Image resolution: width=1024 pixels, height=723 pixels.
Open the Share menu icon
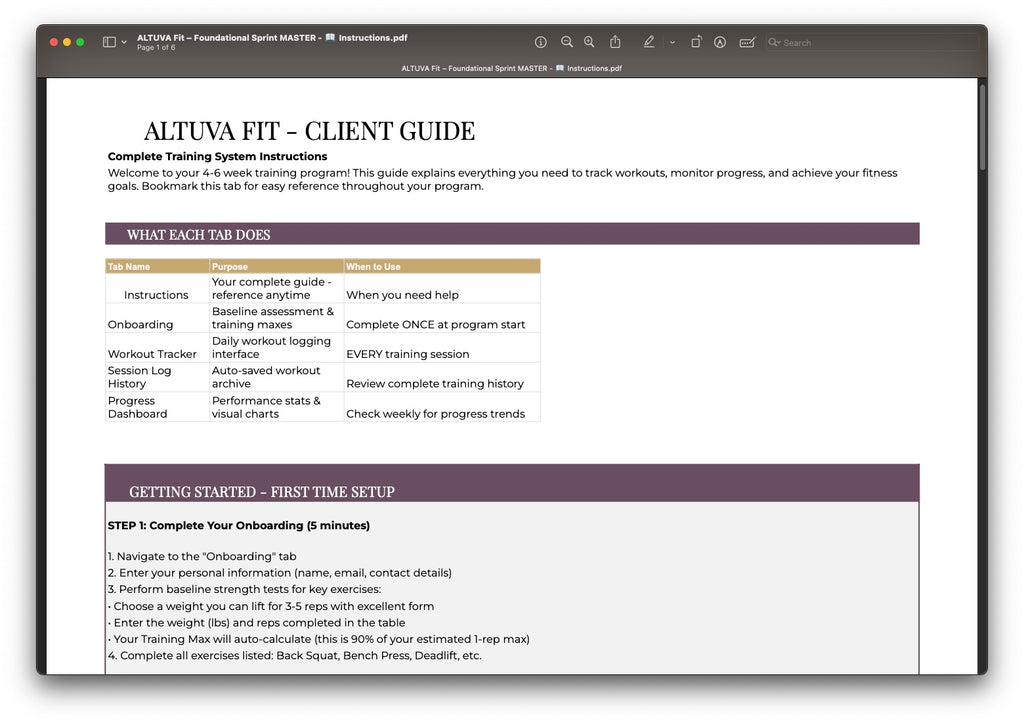(615, 42)
